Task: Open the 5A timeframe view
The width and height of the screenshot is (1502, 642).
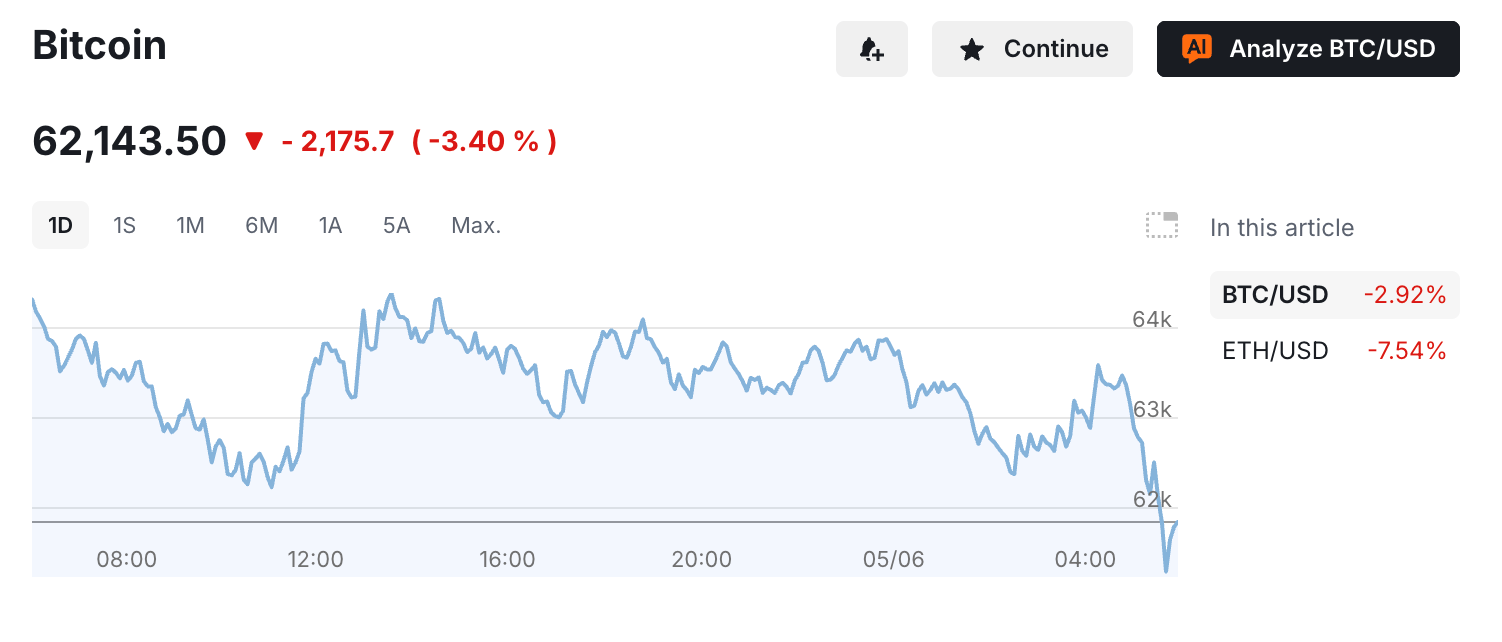Action: pyautogui.click(x=396, y=225)
